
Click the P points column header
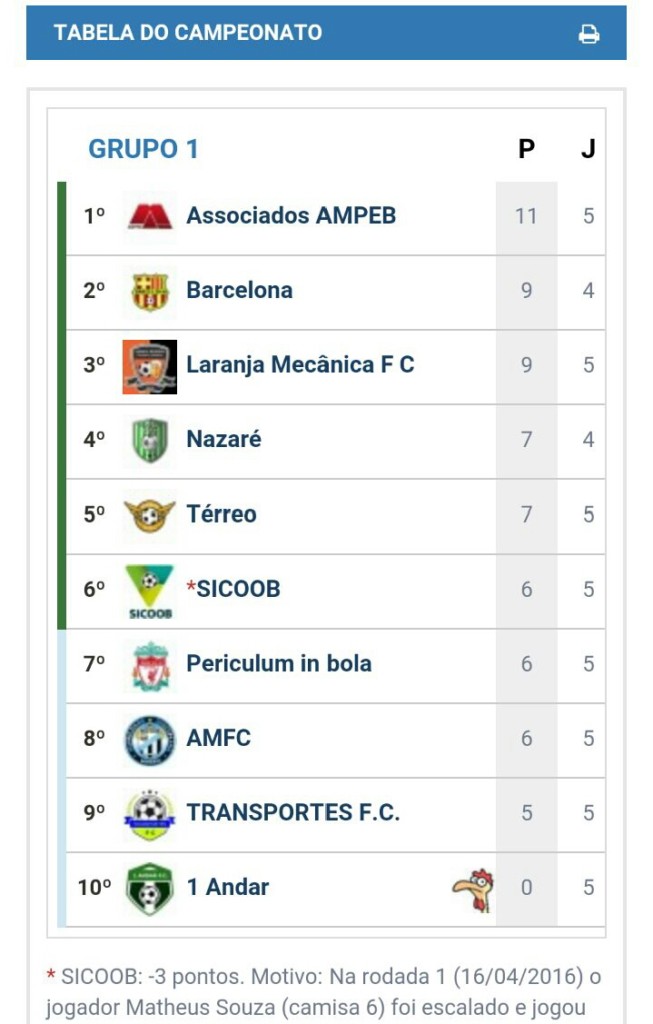(x=526, y=149)
